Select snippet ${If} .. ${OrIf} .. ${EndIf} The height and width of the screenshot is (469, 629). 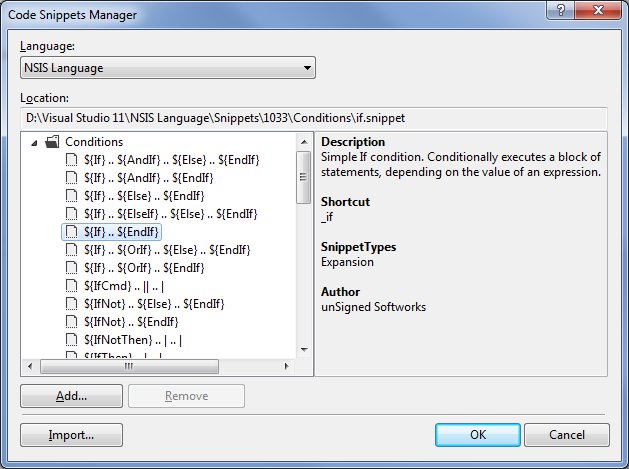coord(144,268)
